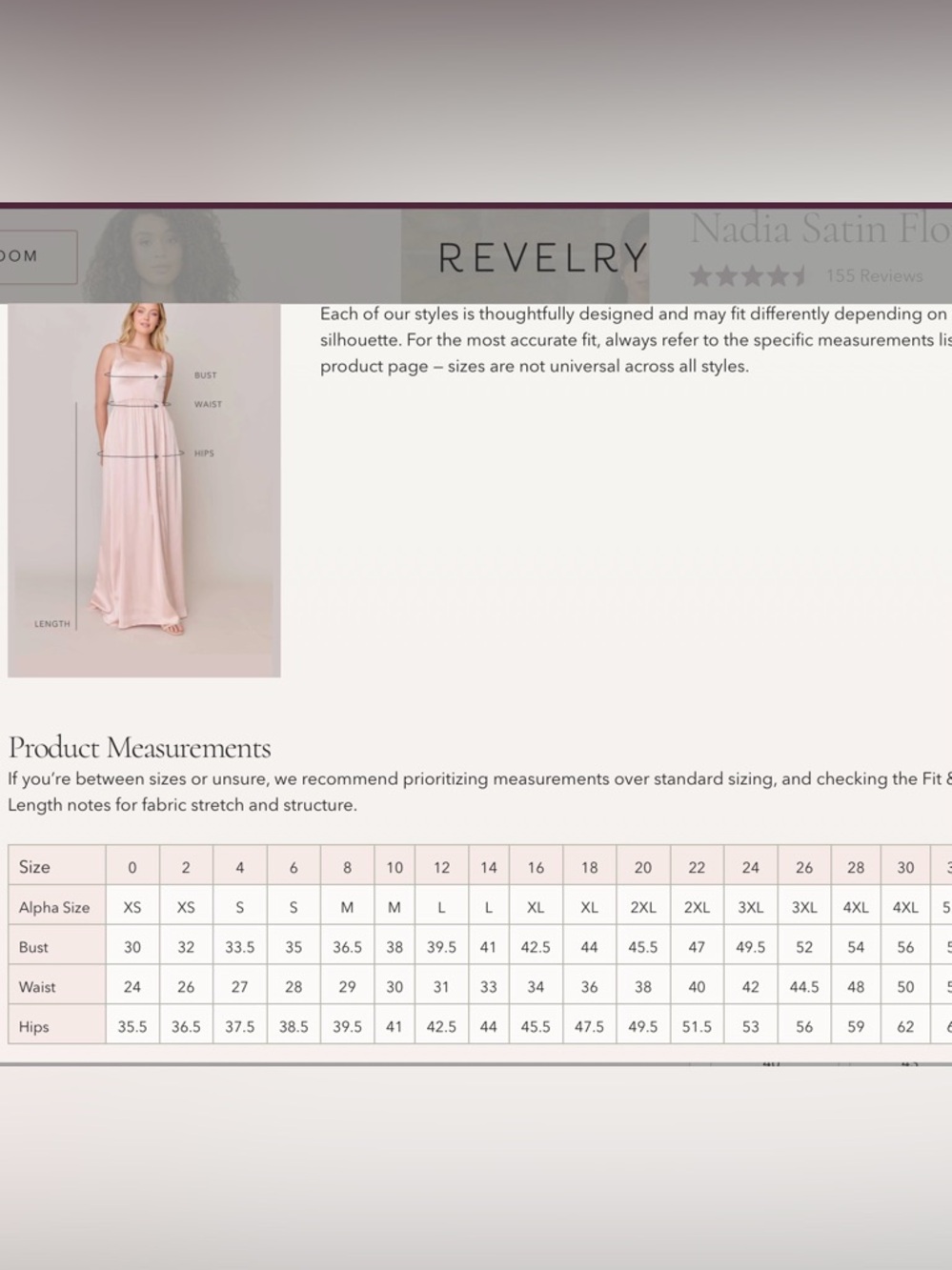Click the LENGTH label on dress diagram
Viewport: 952px width, 1270px height.
click(x=52, y=624)
